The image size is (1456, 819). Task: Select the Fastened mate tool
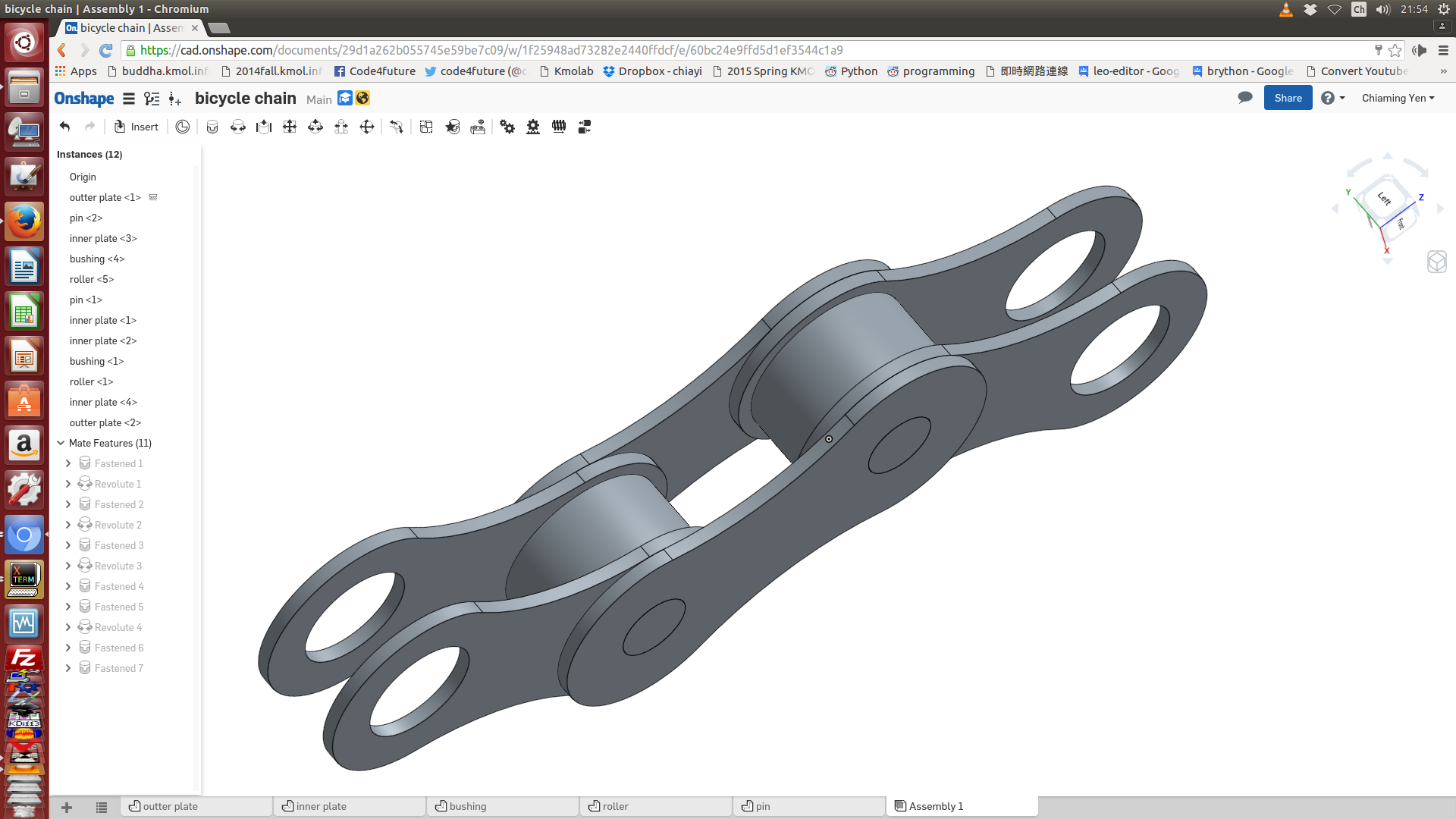click(212, 127)
